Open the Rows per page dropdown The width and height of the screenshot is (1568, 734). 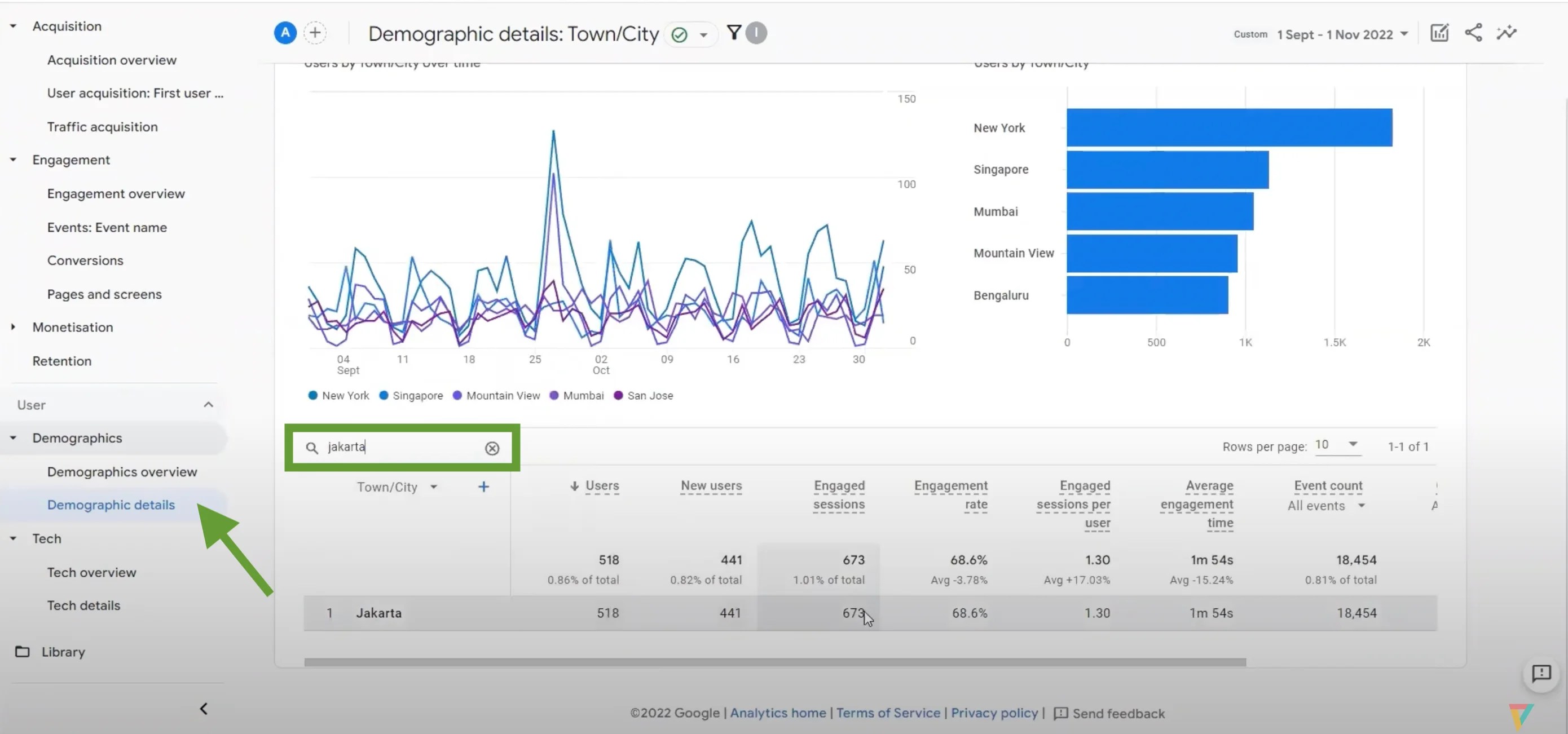[x=1337, y=445]
